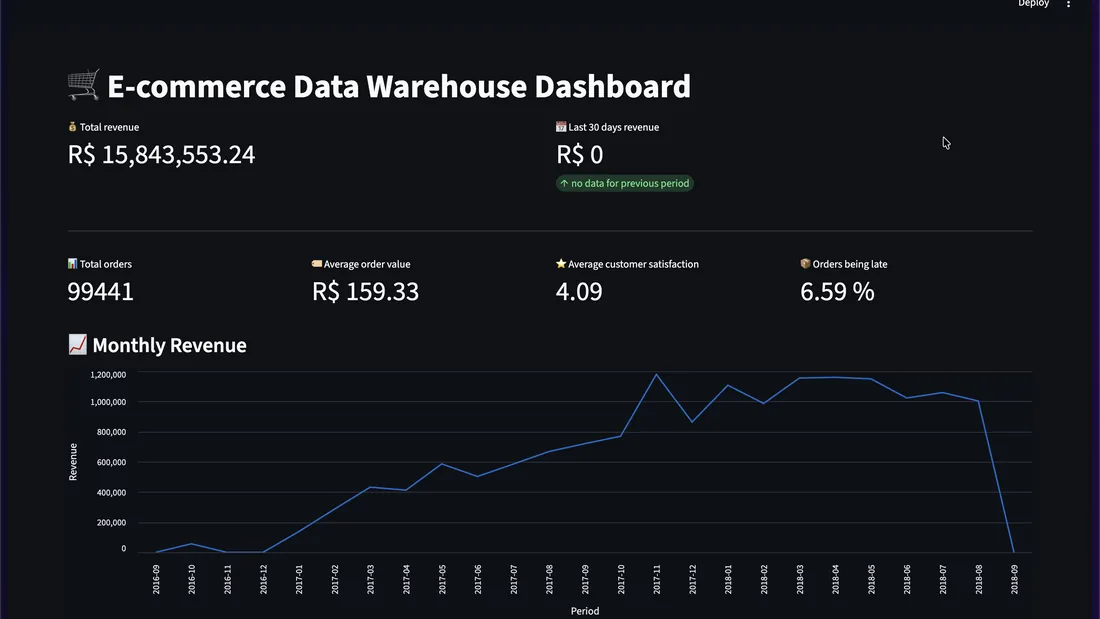Image resolution: width=1100 pixels, height=619 pixels.
Task: Click the 'R$ 0' last 30 days value
Action: click(579, 154)
